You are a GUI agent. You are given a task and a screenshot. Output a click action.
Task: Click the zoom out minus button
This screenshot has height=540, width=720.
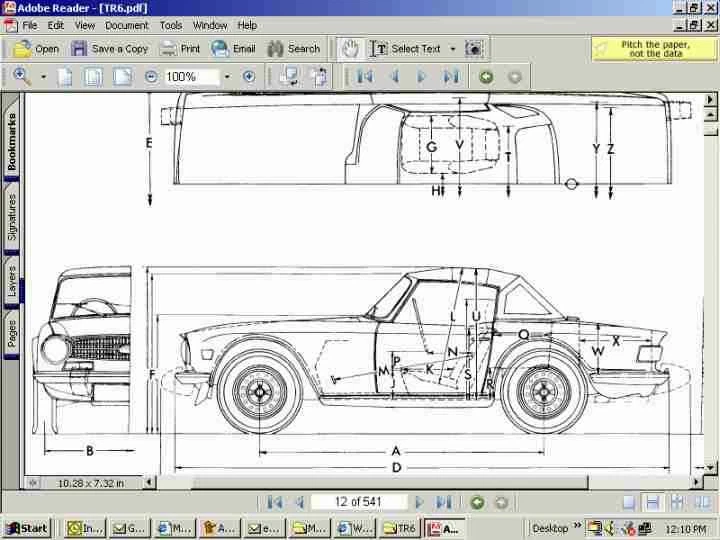pos(151,76)
